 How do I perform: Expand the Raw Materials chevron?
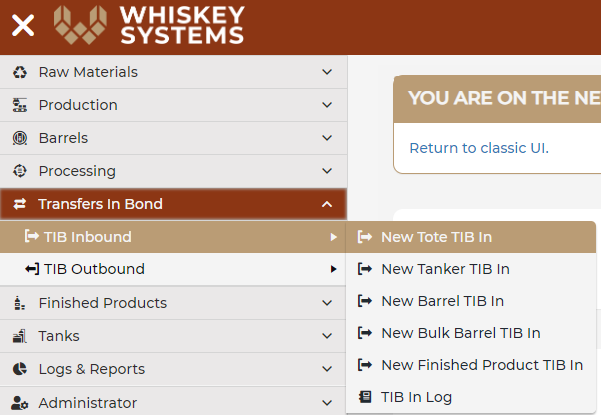(327, 72)
